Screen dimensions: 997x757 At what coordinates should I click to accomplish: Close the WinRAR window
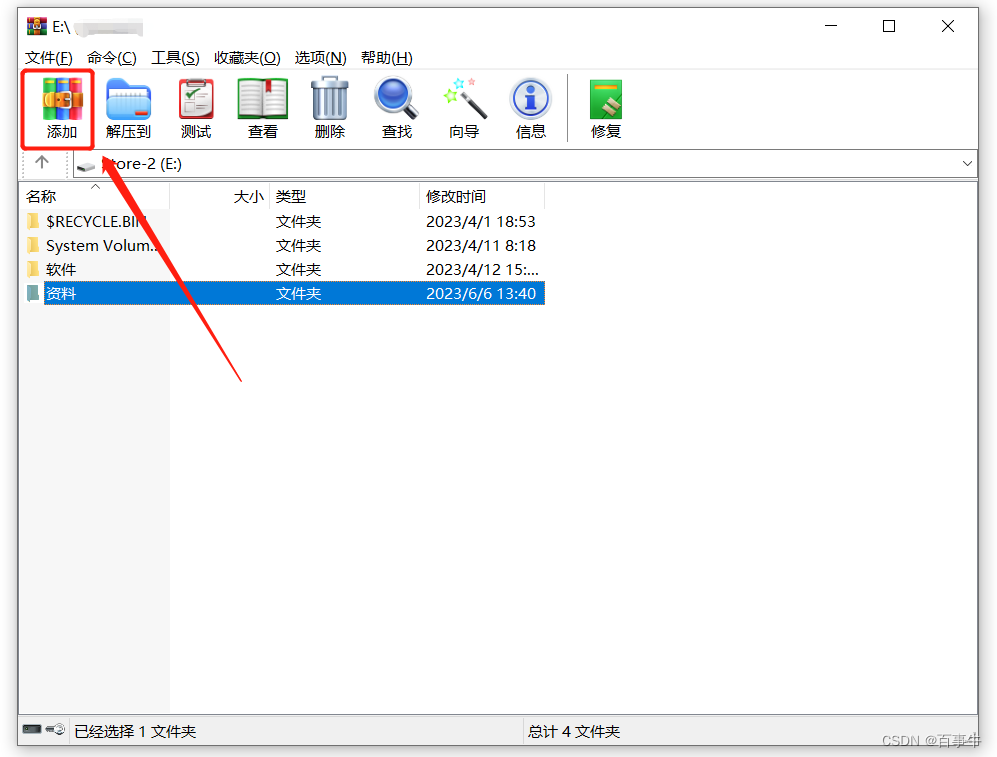click(947, 26)
